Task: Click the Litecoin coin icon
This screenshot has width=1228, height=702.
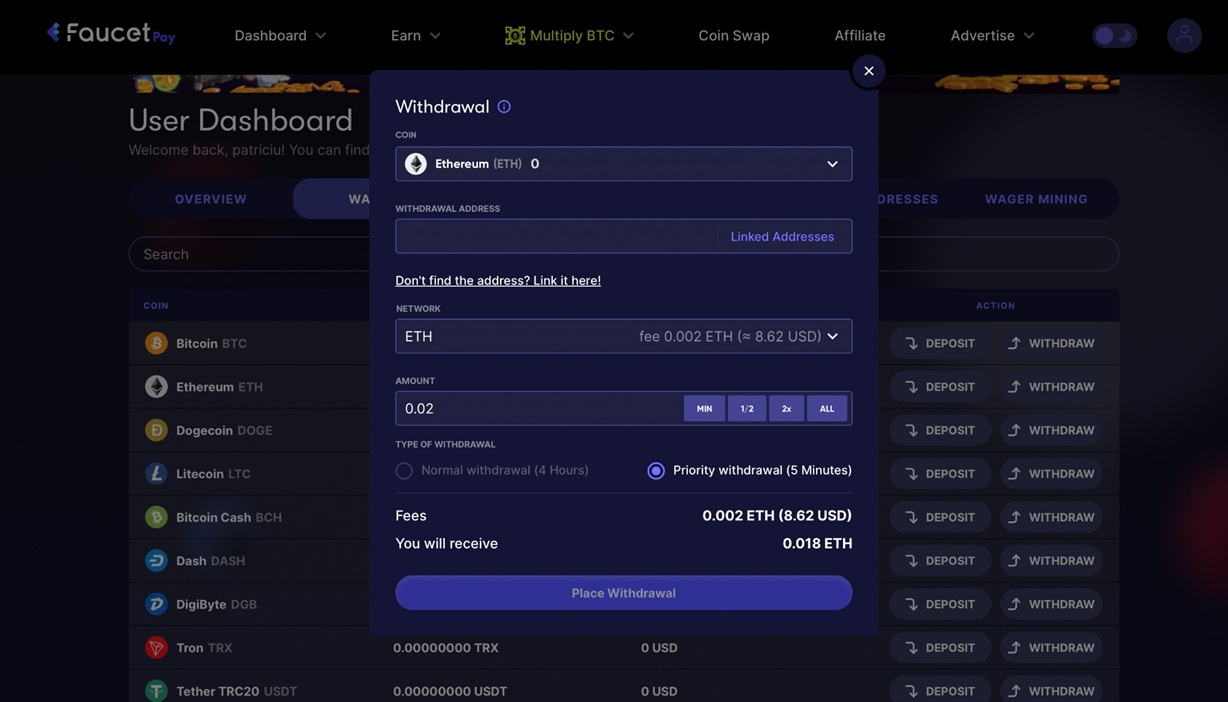Action: point(156,474)
